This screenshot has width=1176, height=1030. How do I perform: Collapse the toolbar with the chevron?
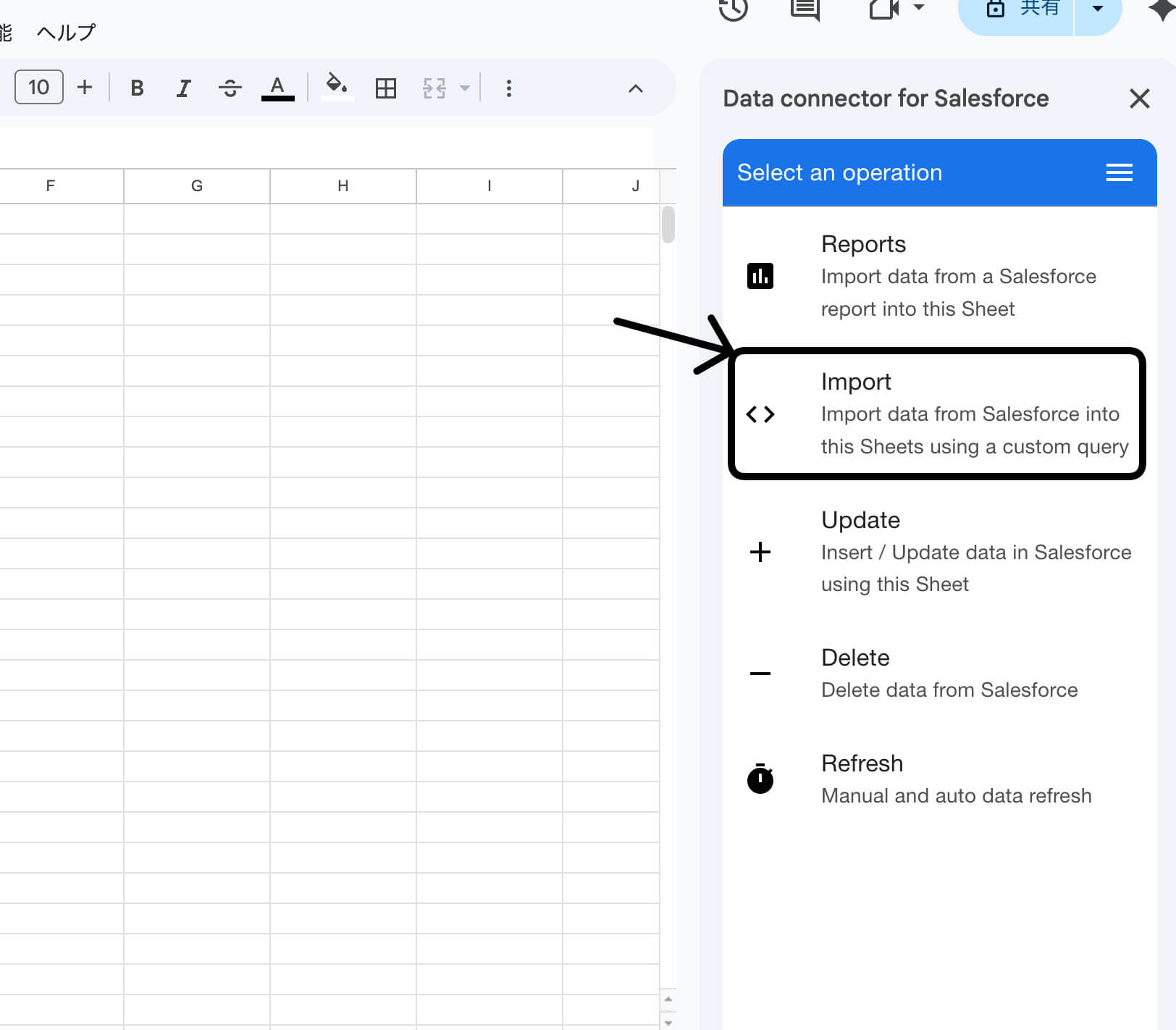pos(635,88)
